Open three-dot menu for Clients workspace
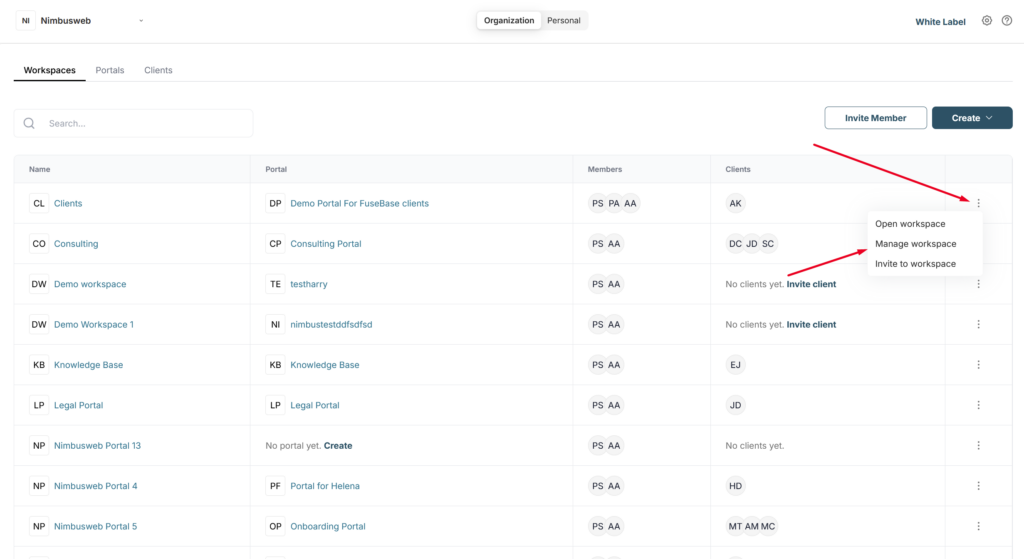Image resolution: width=1024 pixels, height=559 pixels. point(978,203)
